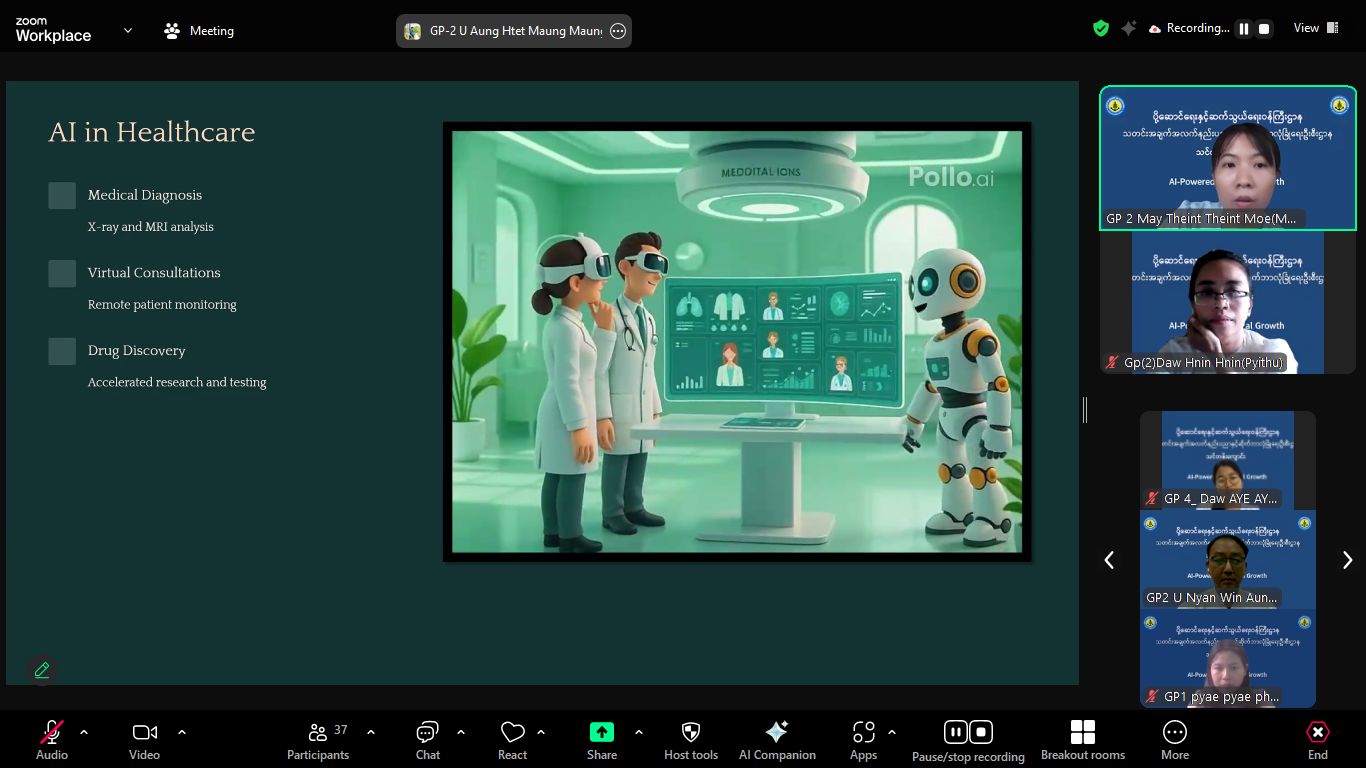This screenshot has height=768, width=1366.
Task: Open the More options menu
Action: [x=1174, y=740]
